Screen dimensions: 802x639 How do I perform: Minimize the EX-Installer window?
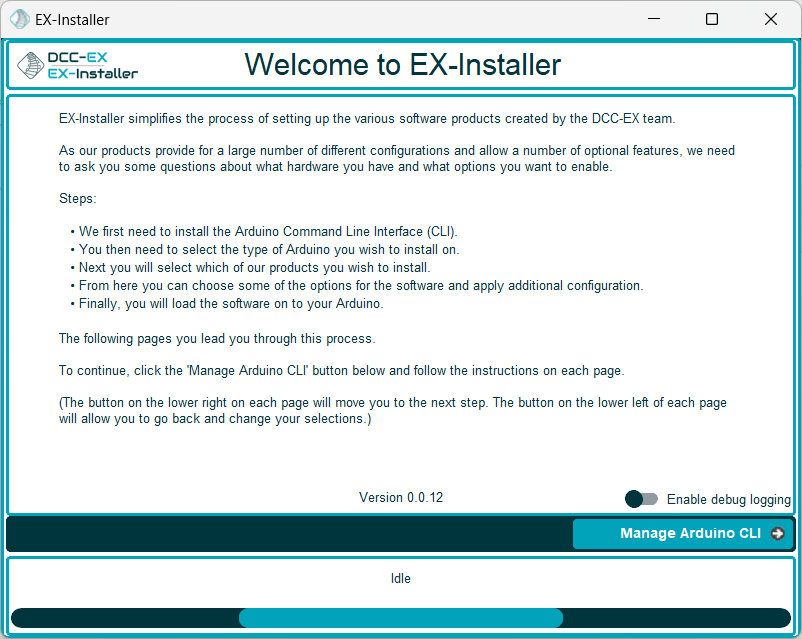click(x=653, y=19)
